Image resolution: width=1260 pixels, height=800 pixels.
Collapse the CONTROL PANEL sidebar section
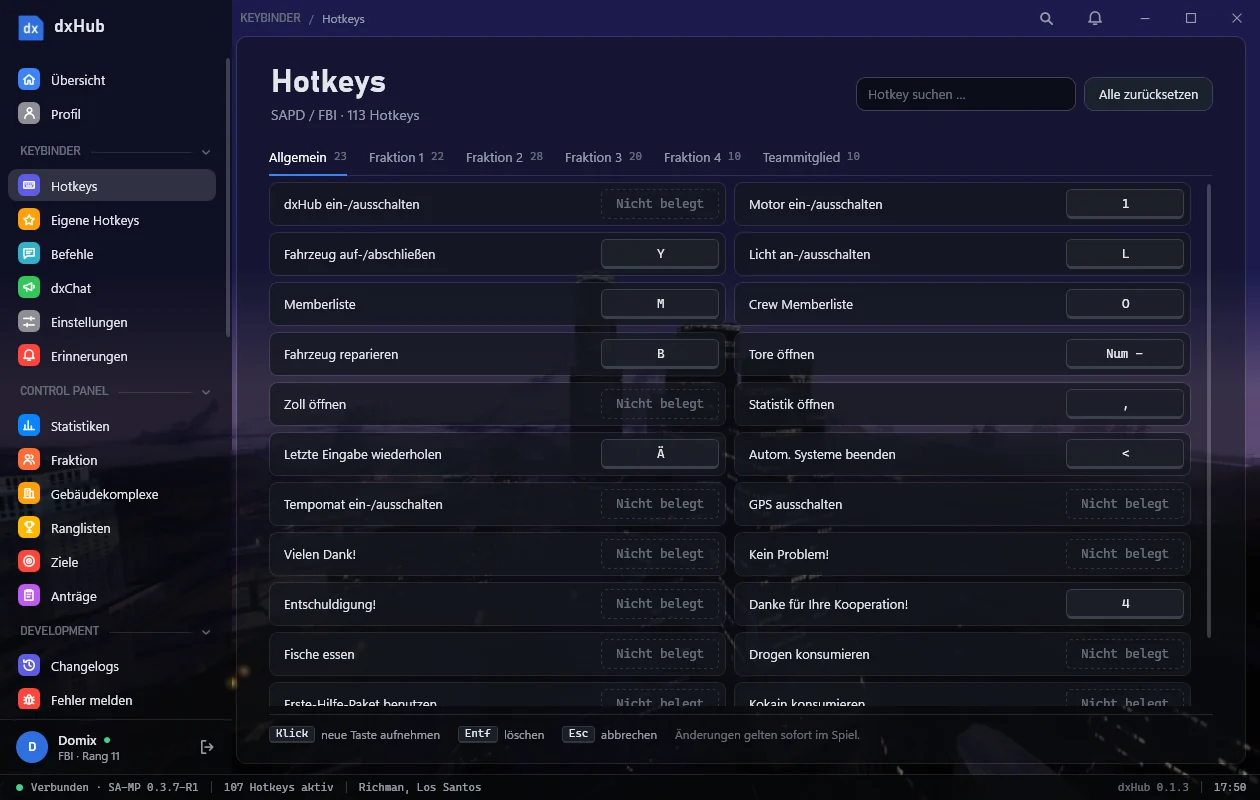(206, 392)
